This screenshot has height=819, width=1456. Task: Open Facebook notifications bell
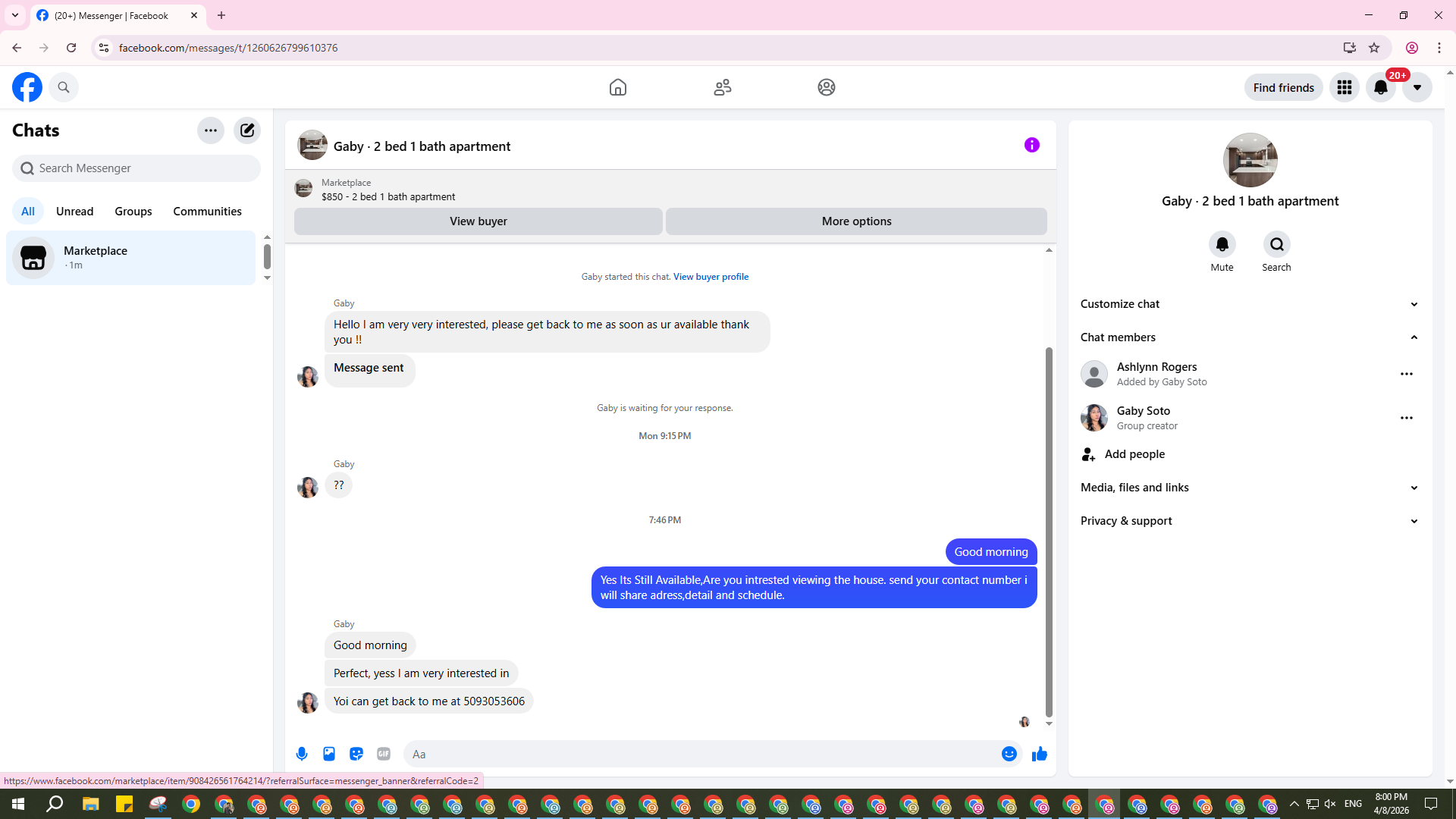point(1380,87)
